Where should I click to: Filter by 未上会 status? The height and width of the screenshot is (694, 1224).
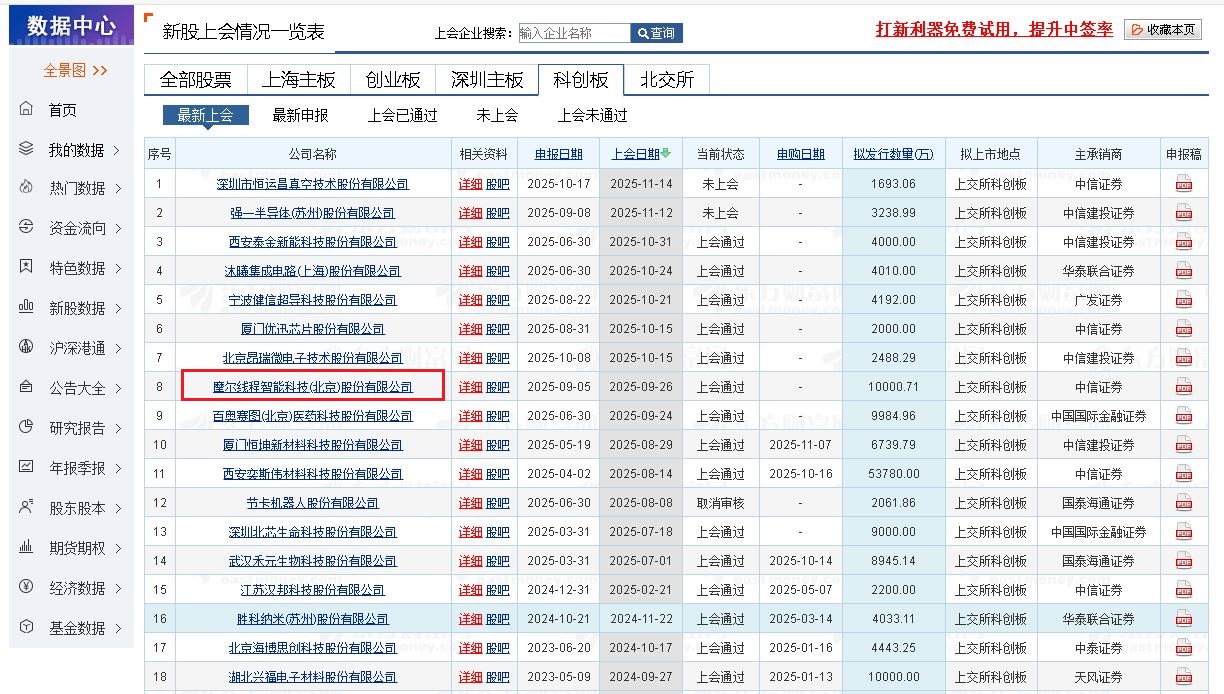tap(497, 115)
